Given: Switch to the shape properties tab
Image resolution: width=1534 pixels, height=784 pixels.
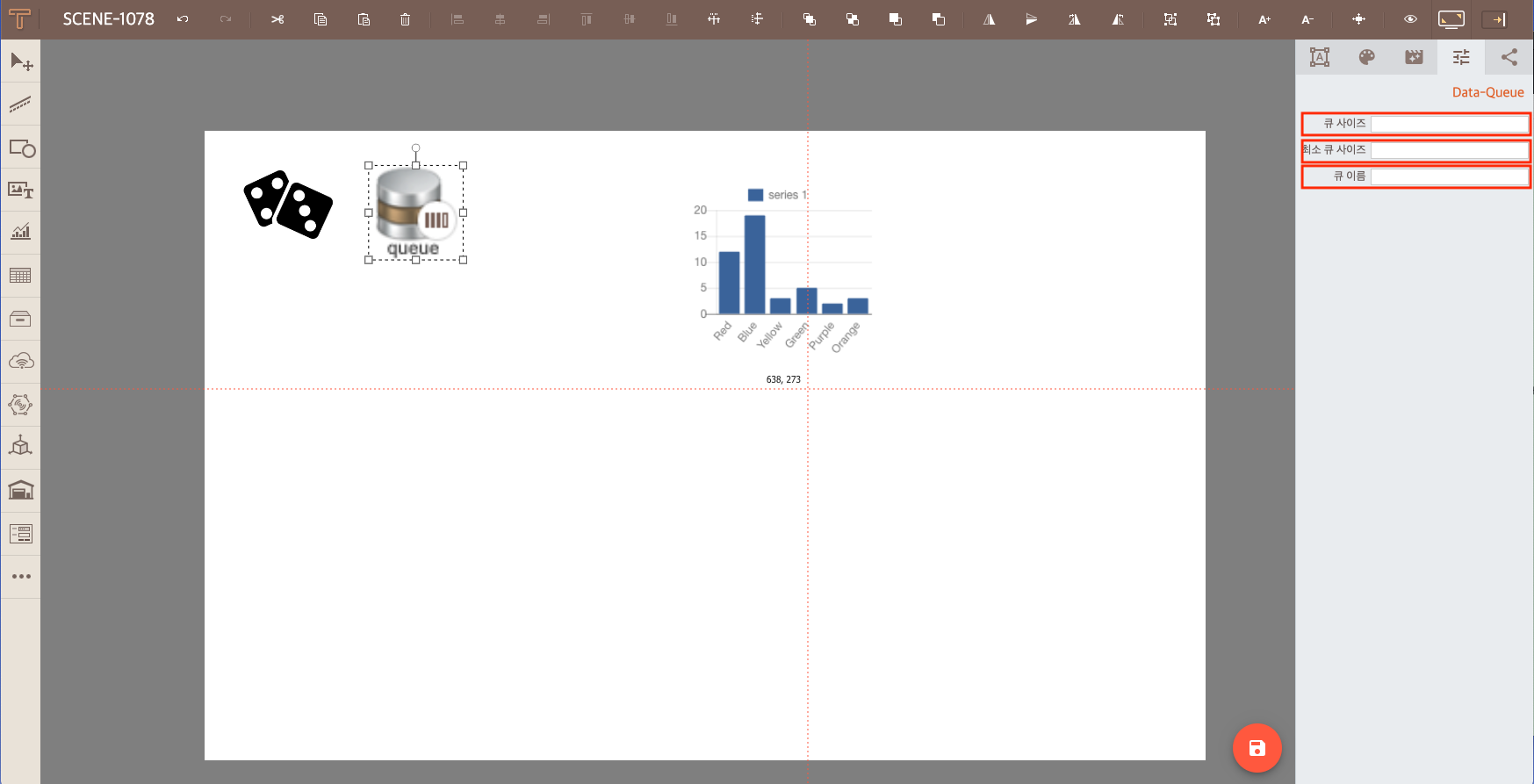Looking at the screenshot, I should point(1320,57).
